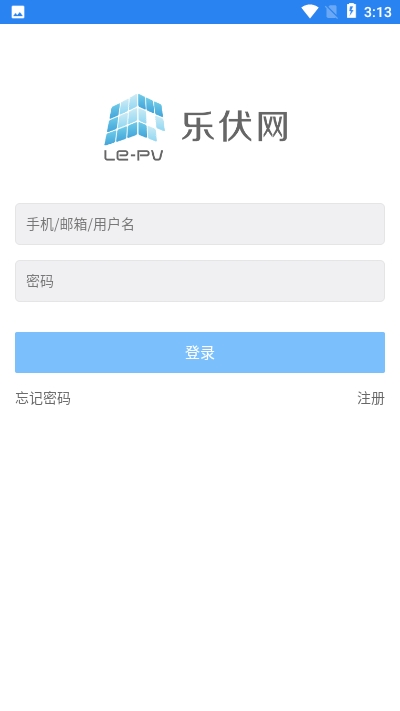Tap the Wi-Fi signal icon

(x=310, y=12)
